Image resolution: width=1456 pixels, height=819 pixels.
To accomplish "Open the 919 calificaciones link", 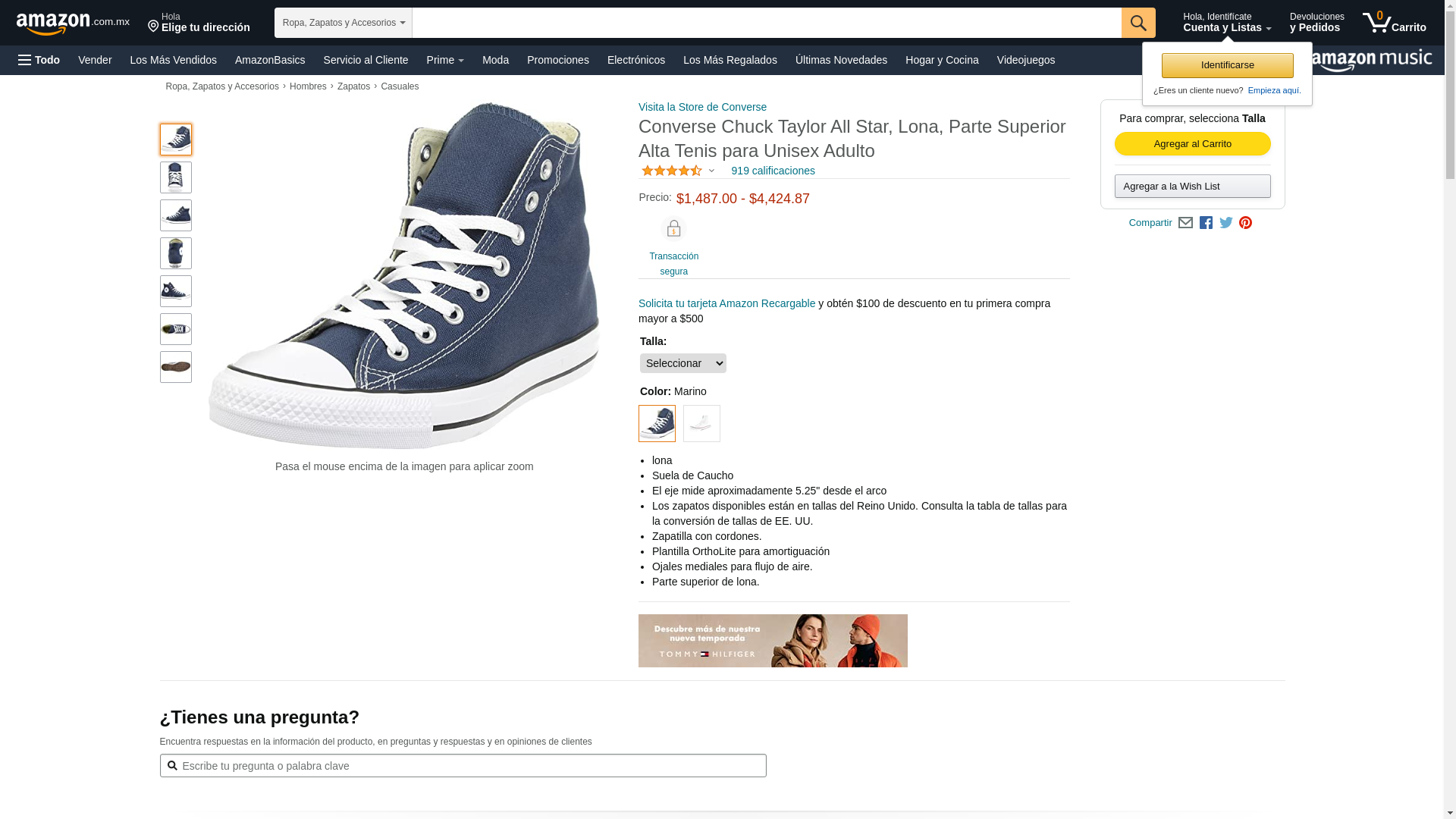I will click(x=773, y=171).
